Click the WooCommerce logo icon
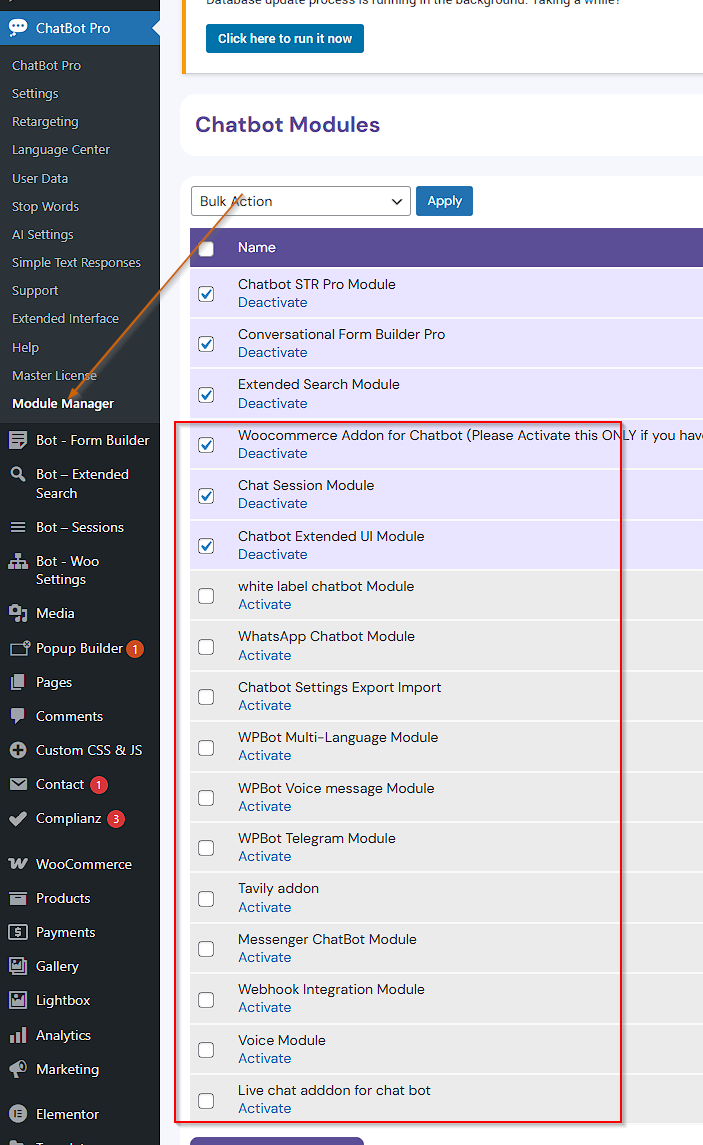 pos(18,864)
